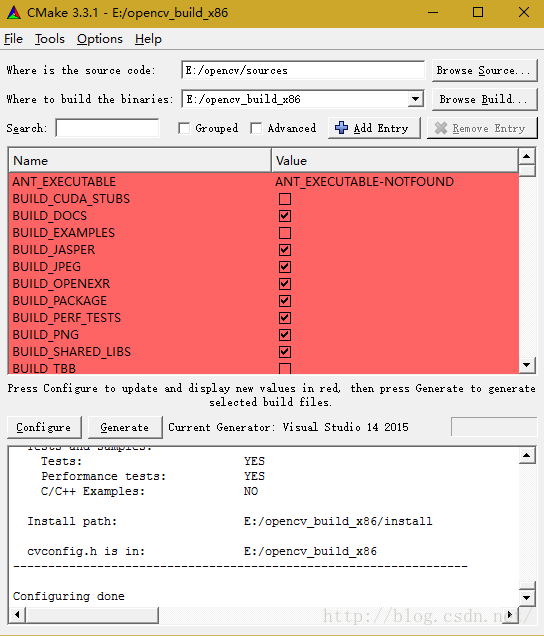The image size is (544, 636).
Task: Maximize the CMake window
Action: (x=478, y=13)
